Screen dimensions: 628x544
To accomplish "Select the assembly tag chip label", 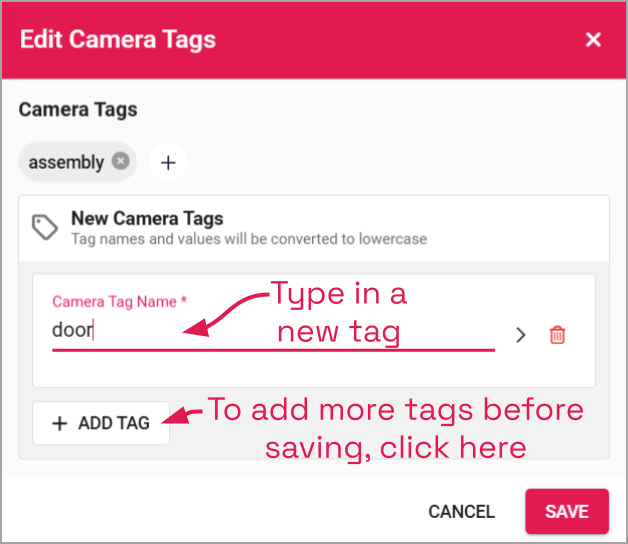I will click(x=66, y=162).
